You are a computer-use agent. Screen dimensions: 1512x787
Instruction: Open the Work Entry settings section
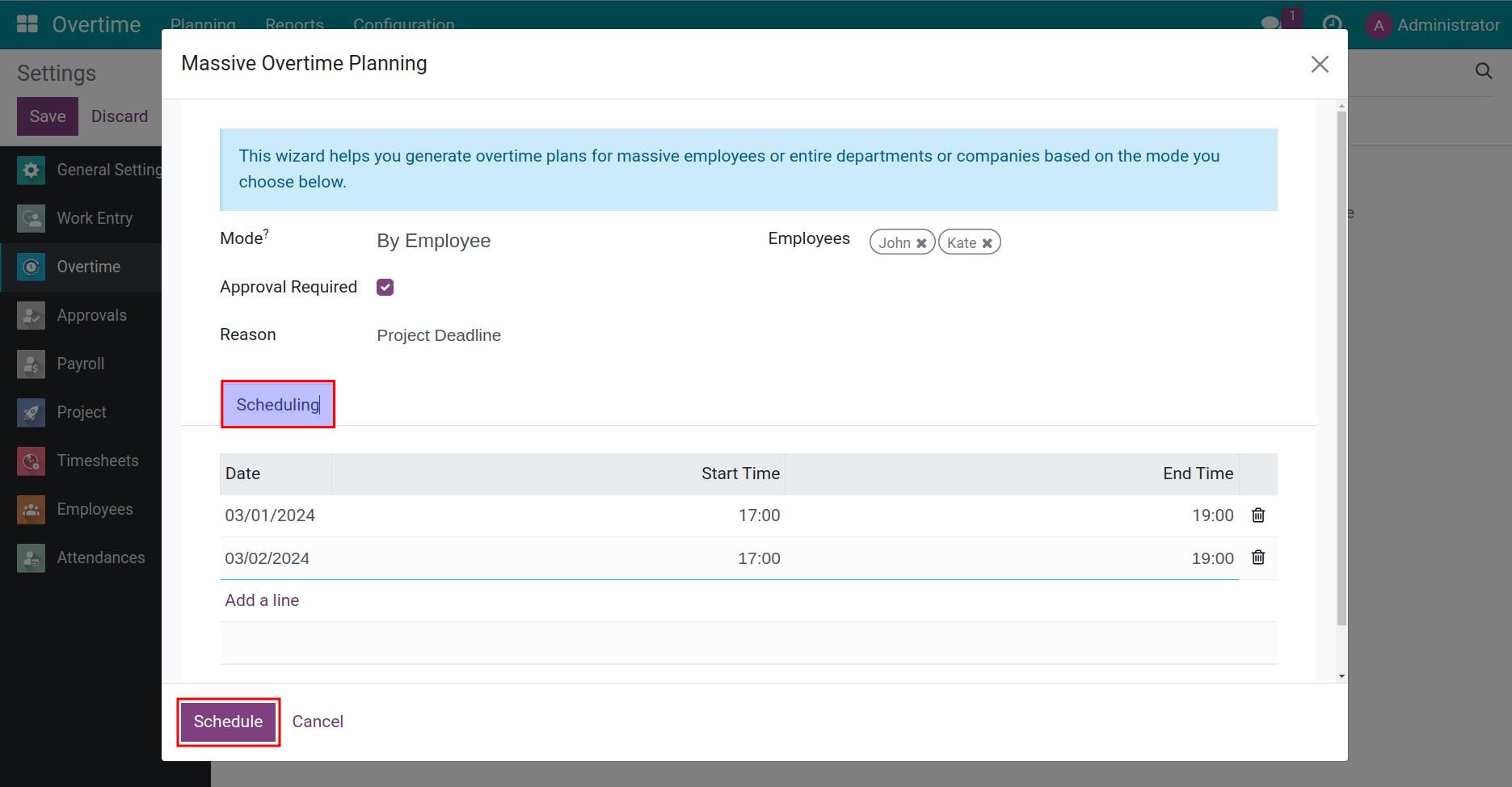point(94,217)
